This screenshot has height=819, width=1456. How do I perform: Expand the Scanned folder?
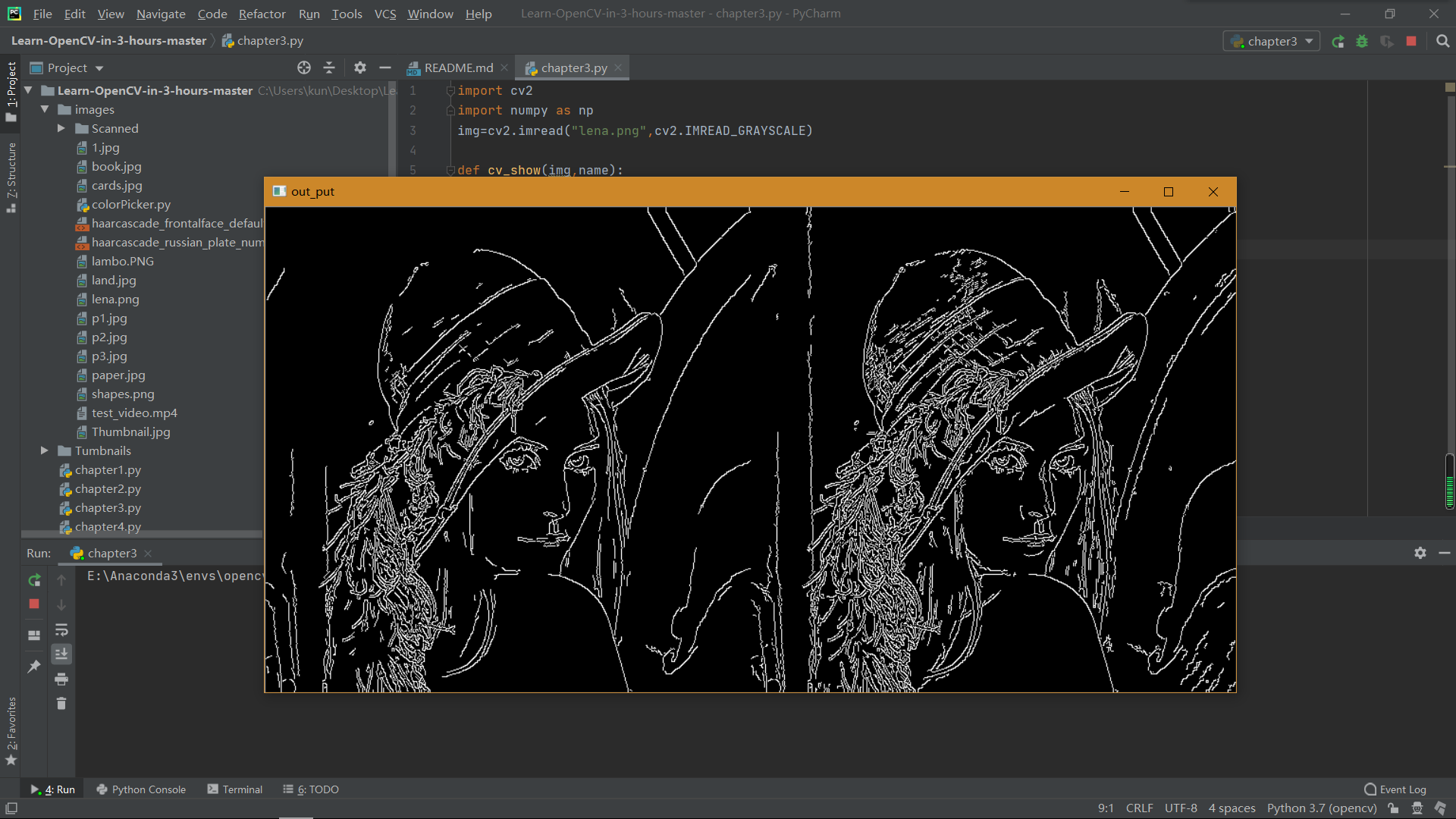61,128
